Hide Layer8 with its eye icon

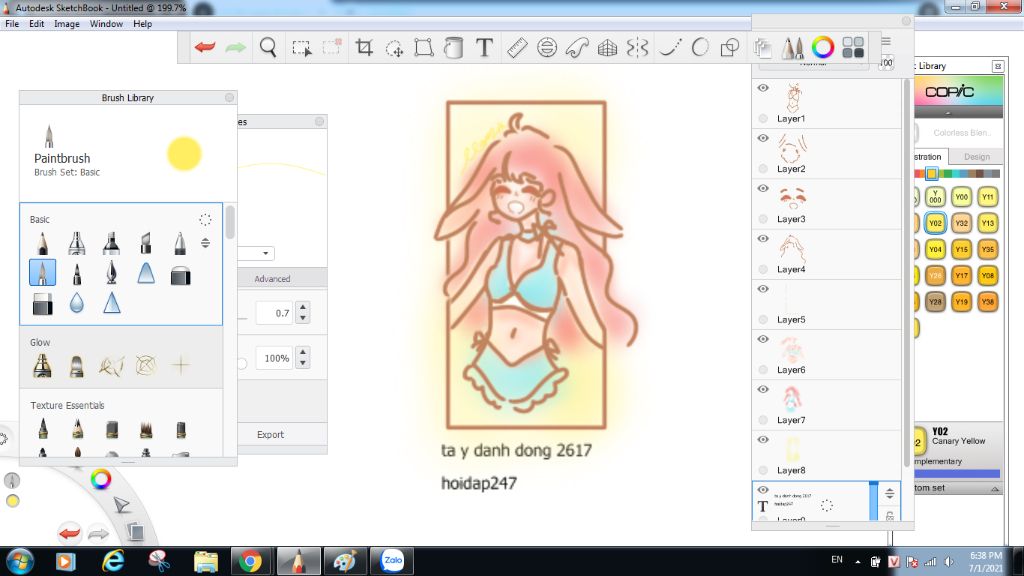coord(763,440)
